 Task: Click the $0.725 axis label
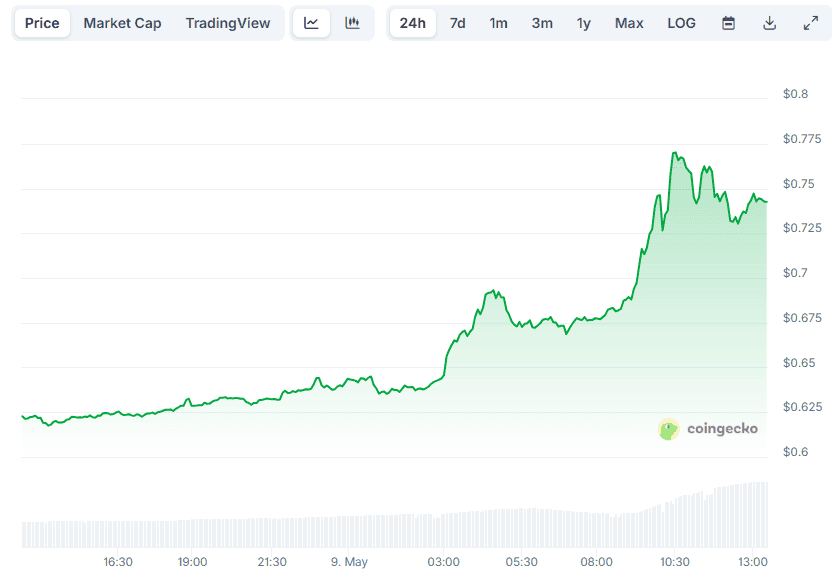[x=802, y=228]
